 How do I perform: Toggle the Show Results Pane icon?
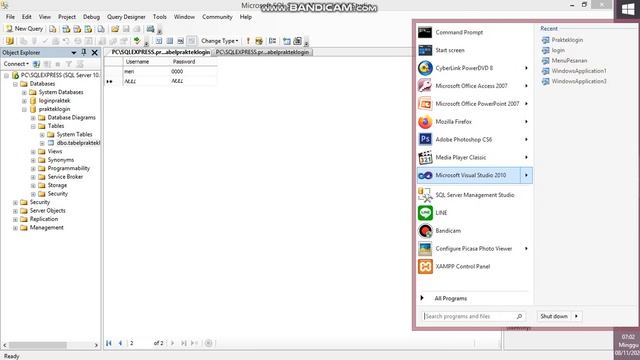(x=191, y=41)
